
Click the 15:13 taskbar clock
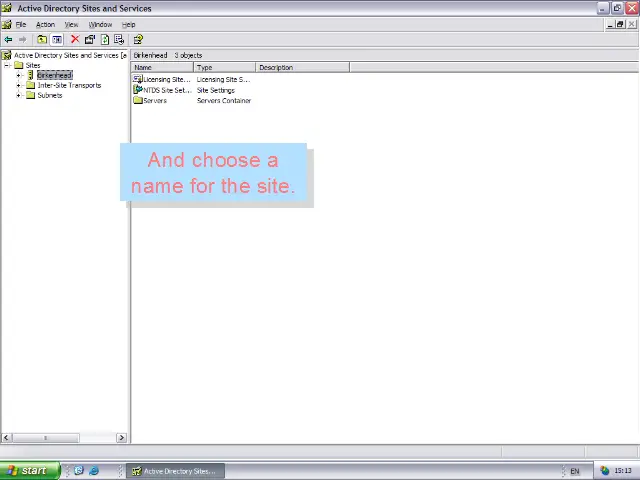623,471
